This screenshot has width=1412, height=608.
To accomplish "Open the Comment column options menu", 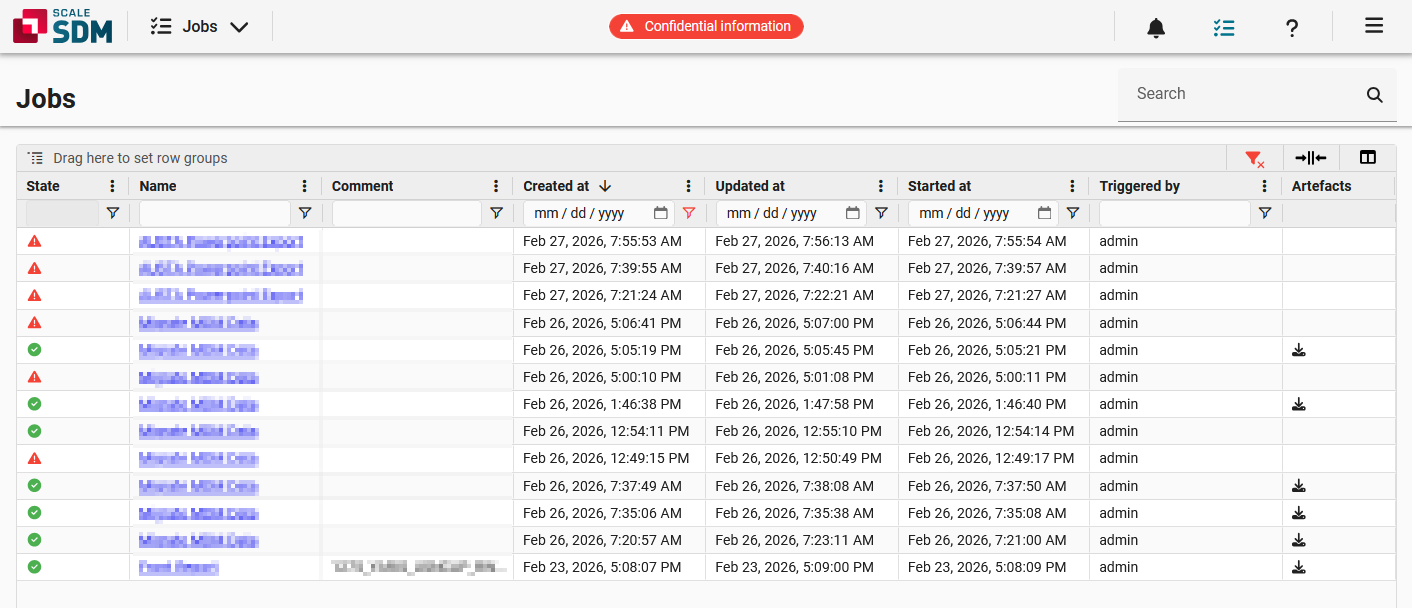I will click(x=496, y=186).
